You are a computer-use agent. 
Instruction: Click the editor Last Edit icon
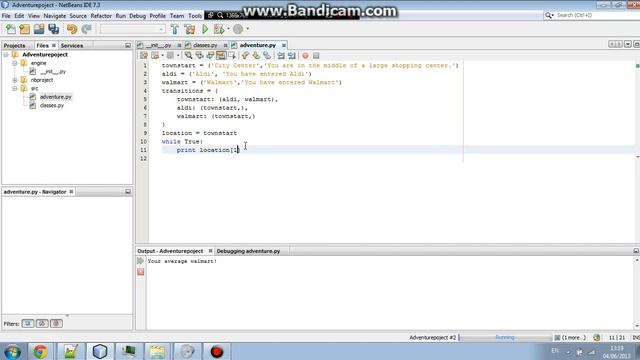[x=144, y=56]
